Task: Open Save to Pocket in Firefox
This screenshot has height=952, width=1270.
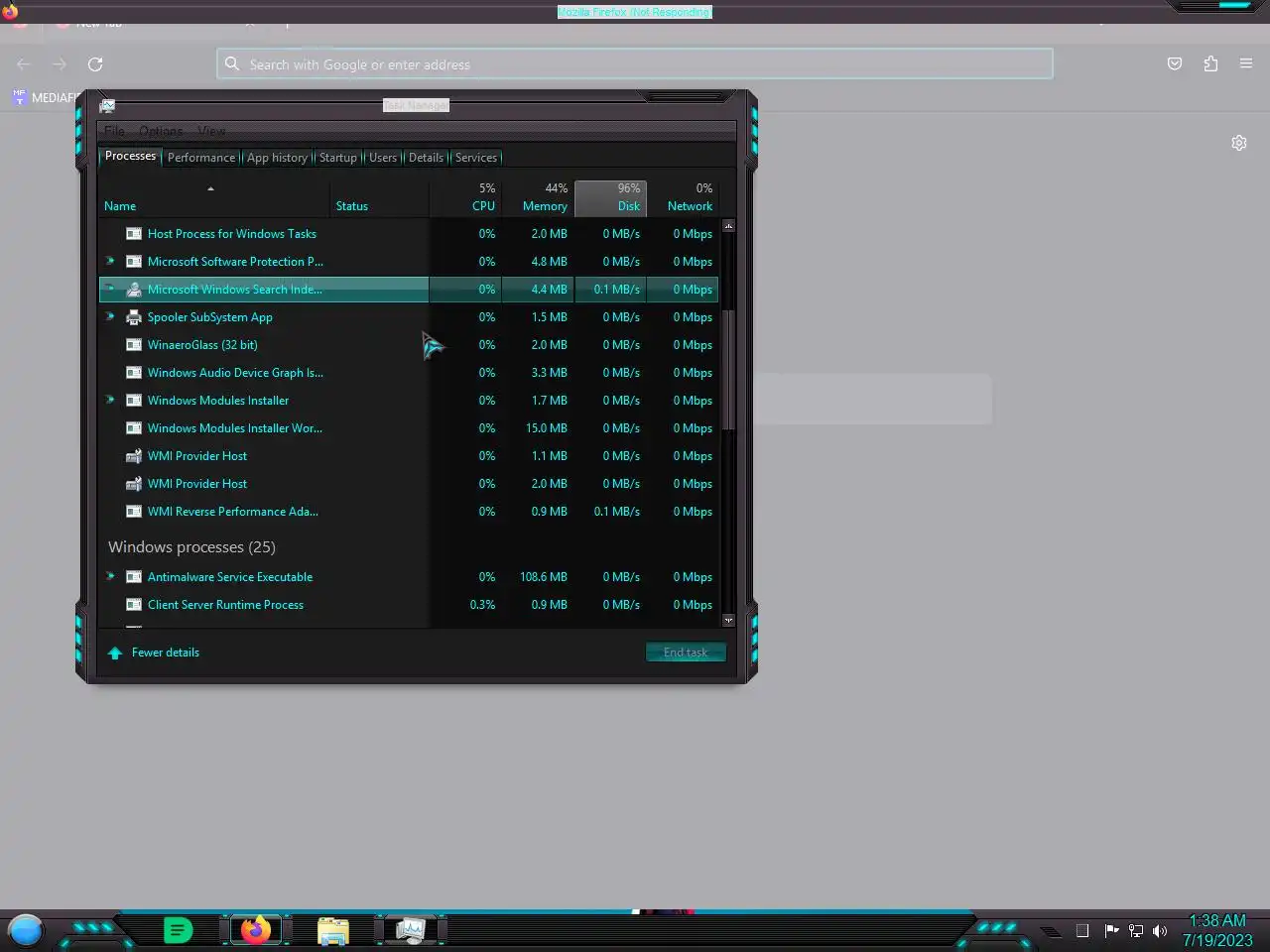Action: [1175, 63]
